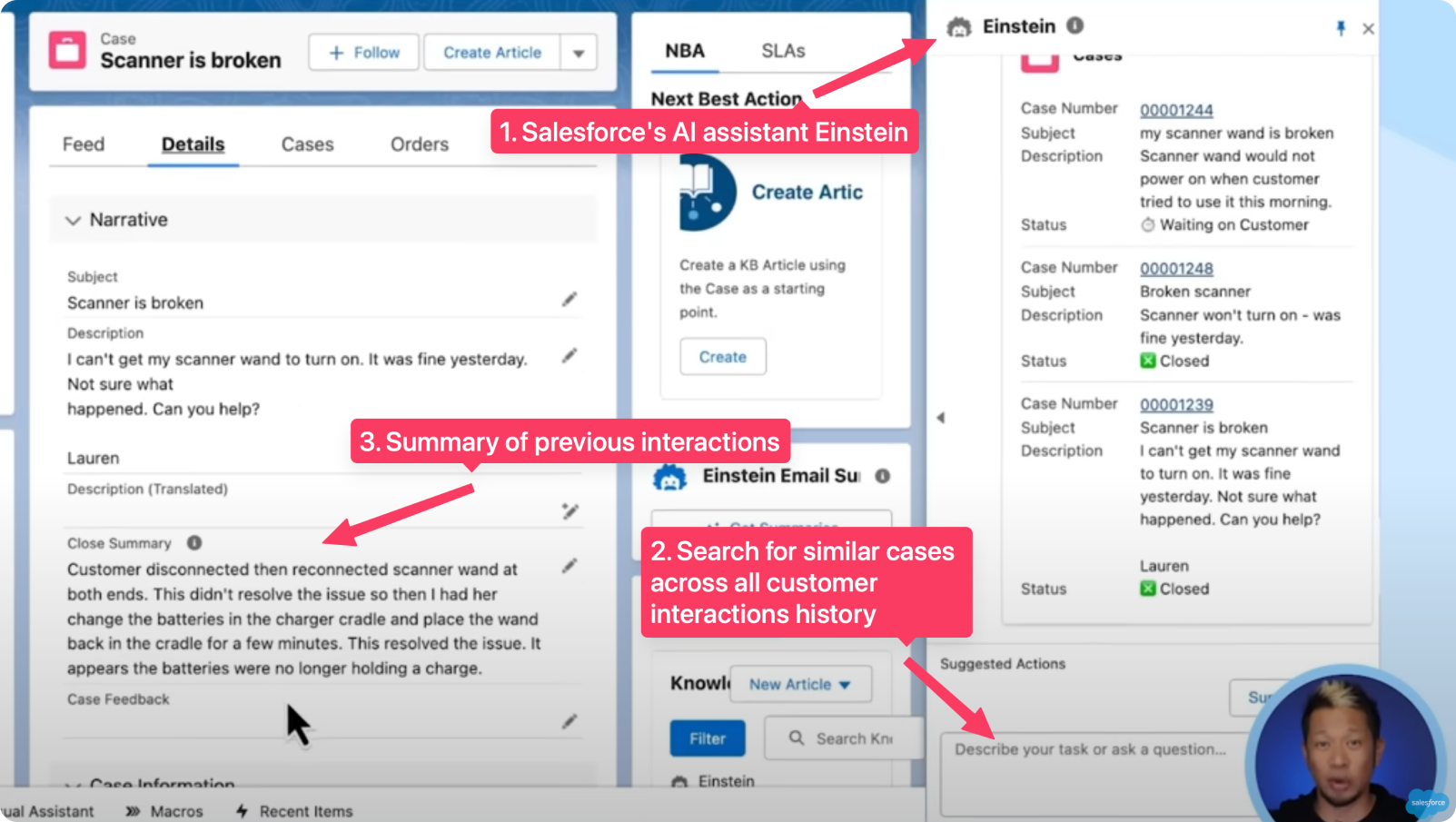Click the Create button under Next Best Action

[x=723, y=357]
